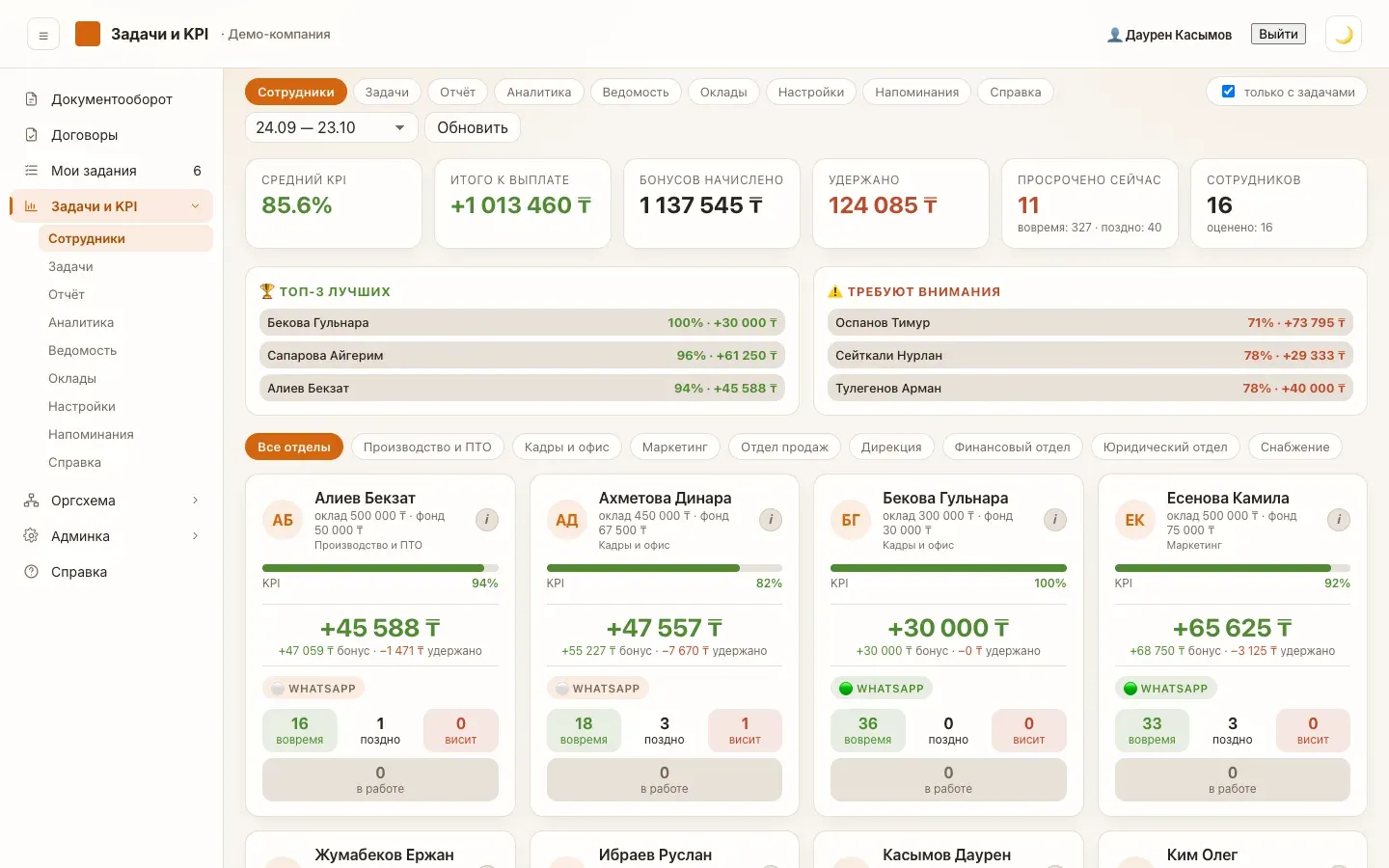Click the Выйти logout button
This screenshot has width=1389, height=868.
pyautogui.click(x=1278, y=34)
